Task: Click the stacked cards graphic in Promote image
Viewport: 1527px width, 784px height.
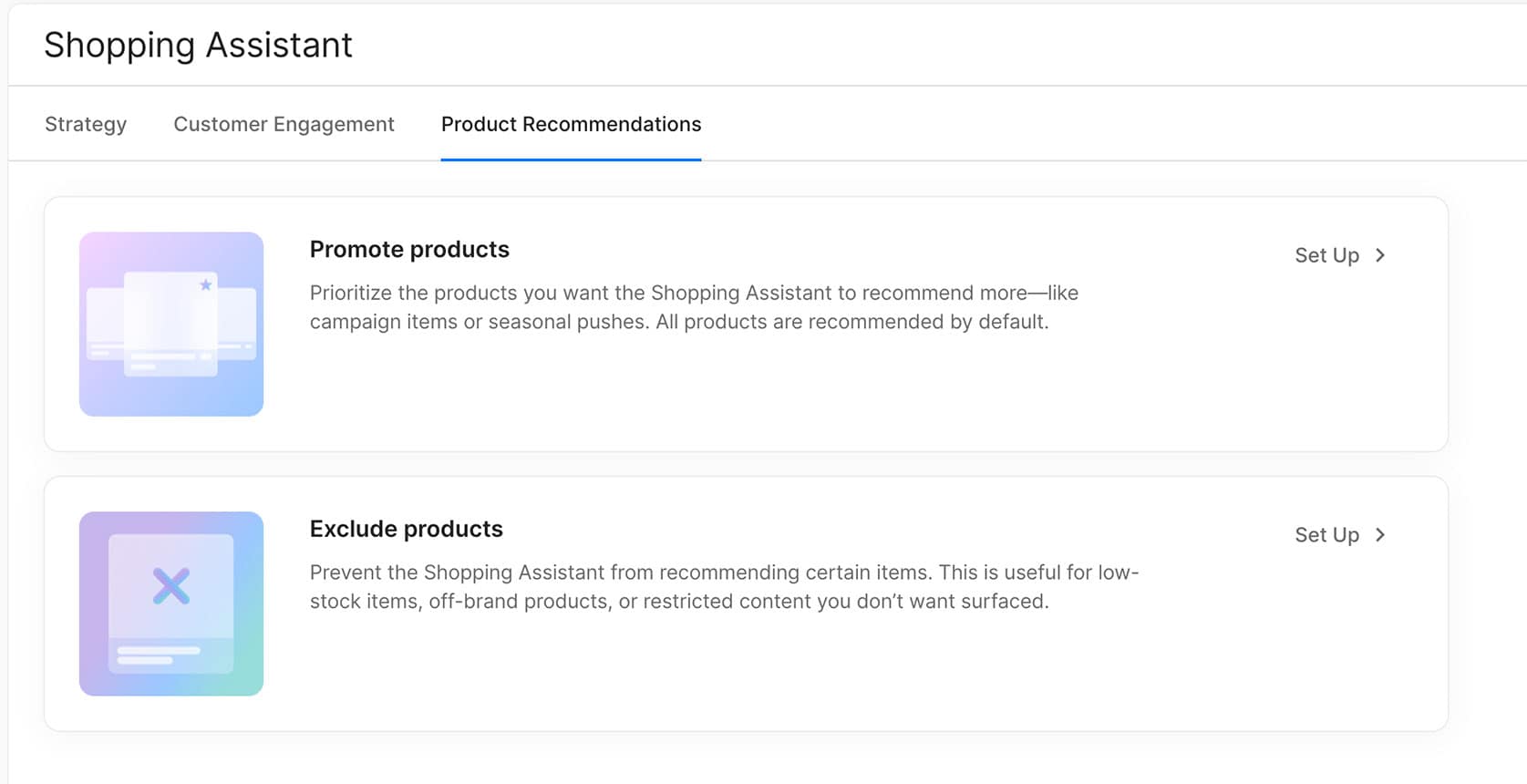Action: click(171, 325)
